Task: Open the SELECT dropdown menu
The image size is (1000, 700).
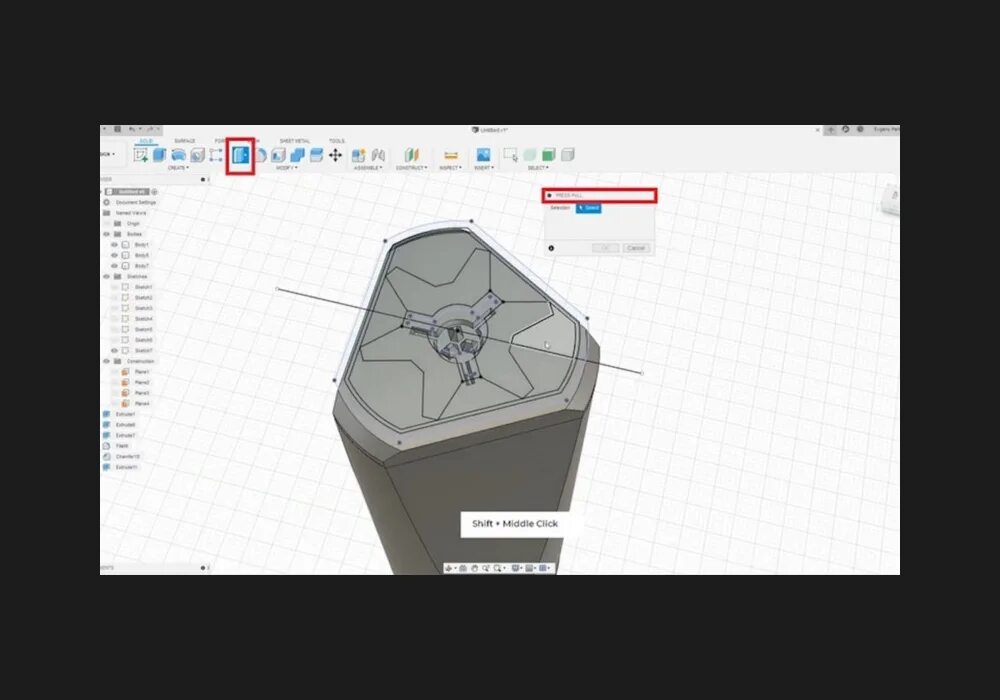Action: click(x=538, y=168)
